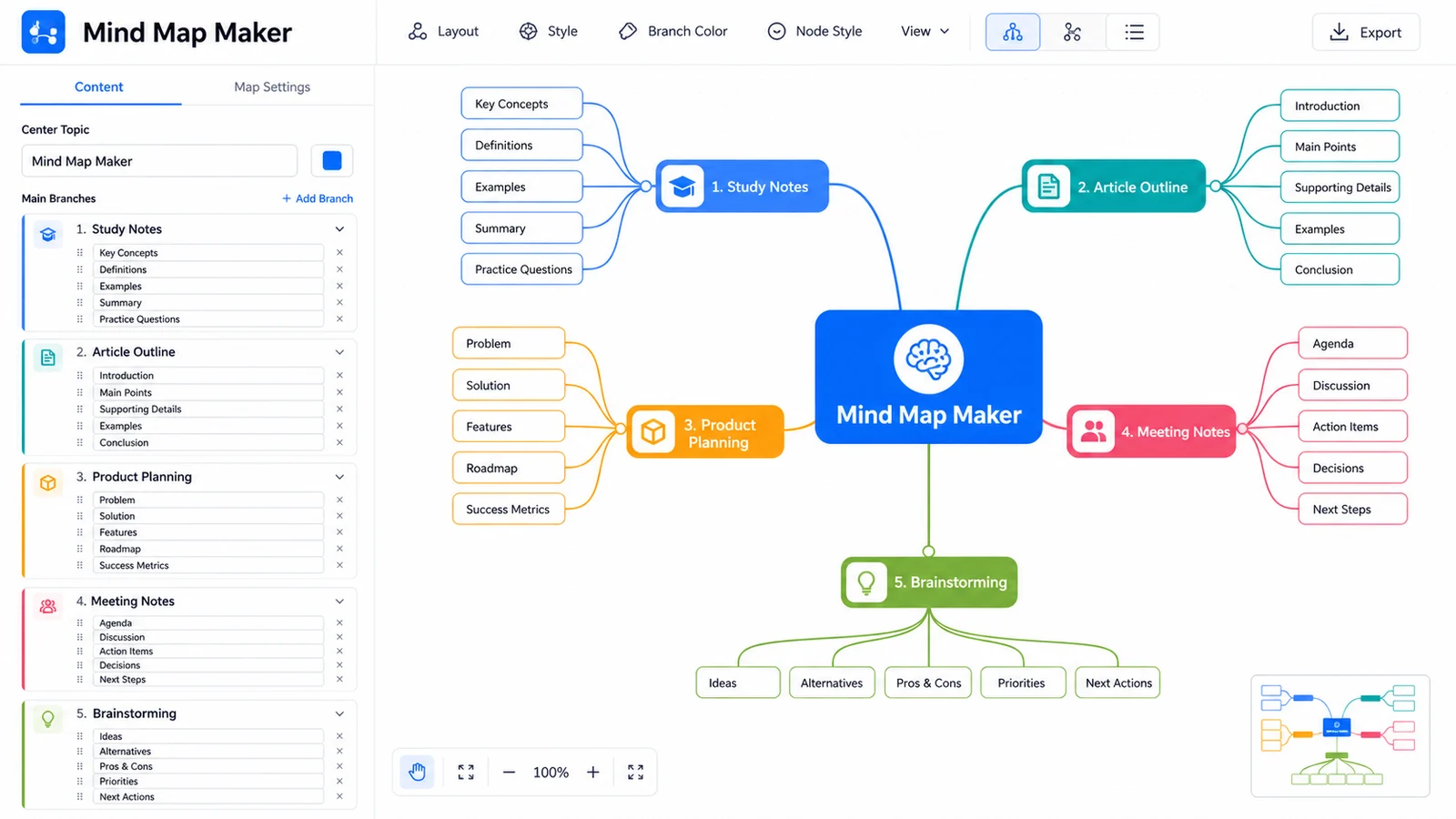Click the Study Notes graduation cap icon in sidebar
1456x819 pixels.
48,234
